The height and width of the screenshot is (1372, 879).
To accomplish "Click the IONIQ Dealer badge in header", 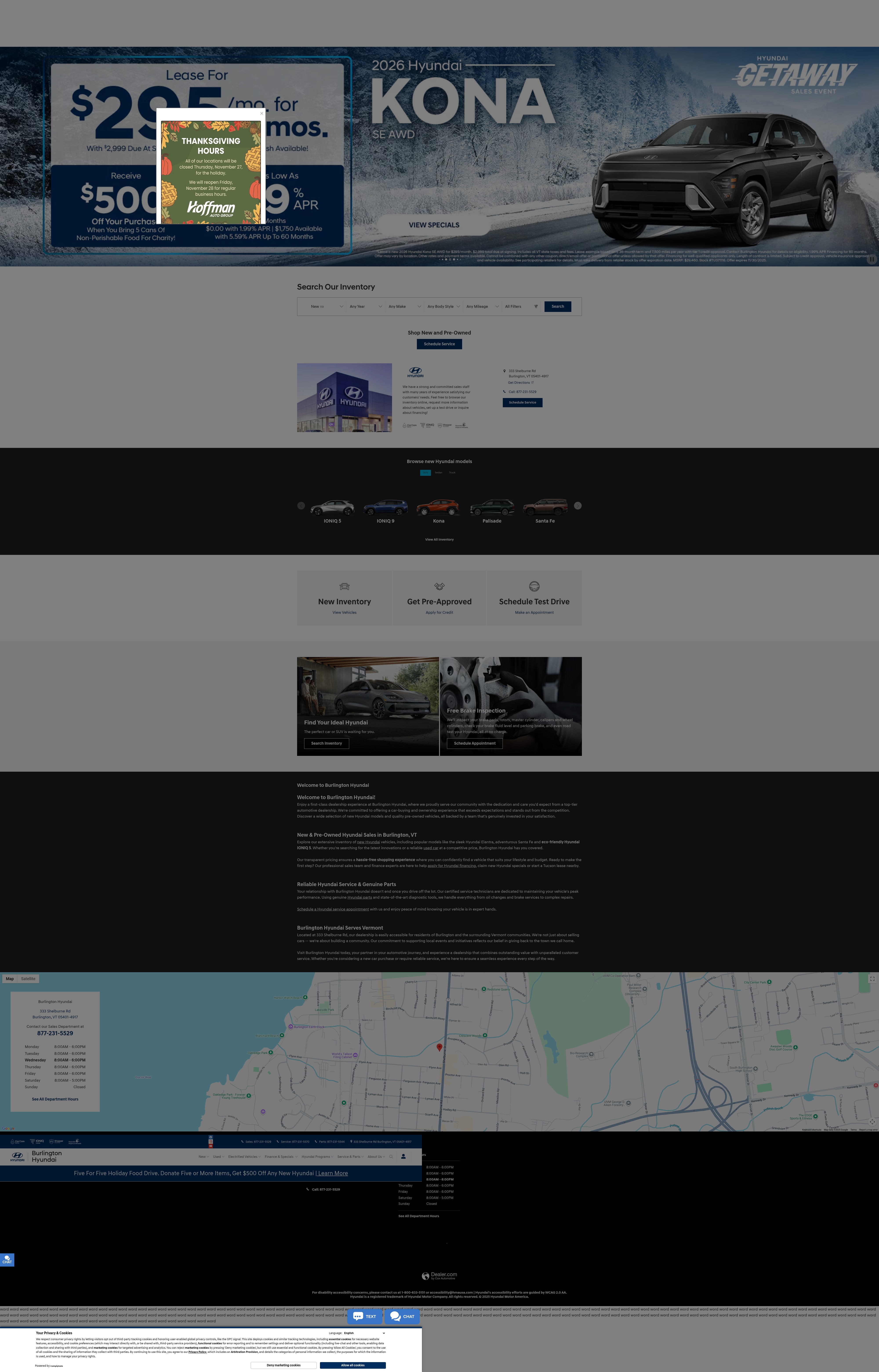I will coord(37,1142).
